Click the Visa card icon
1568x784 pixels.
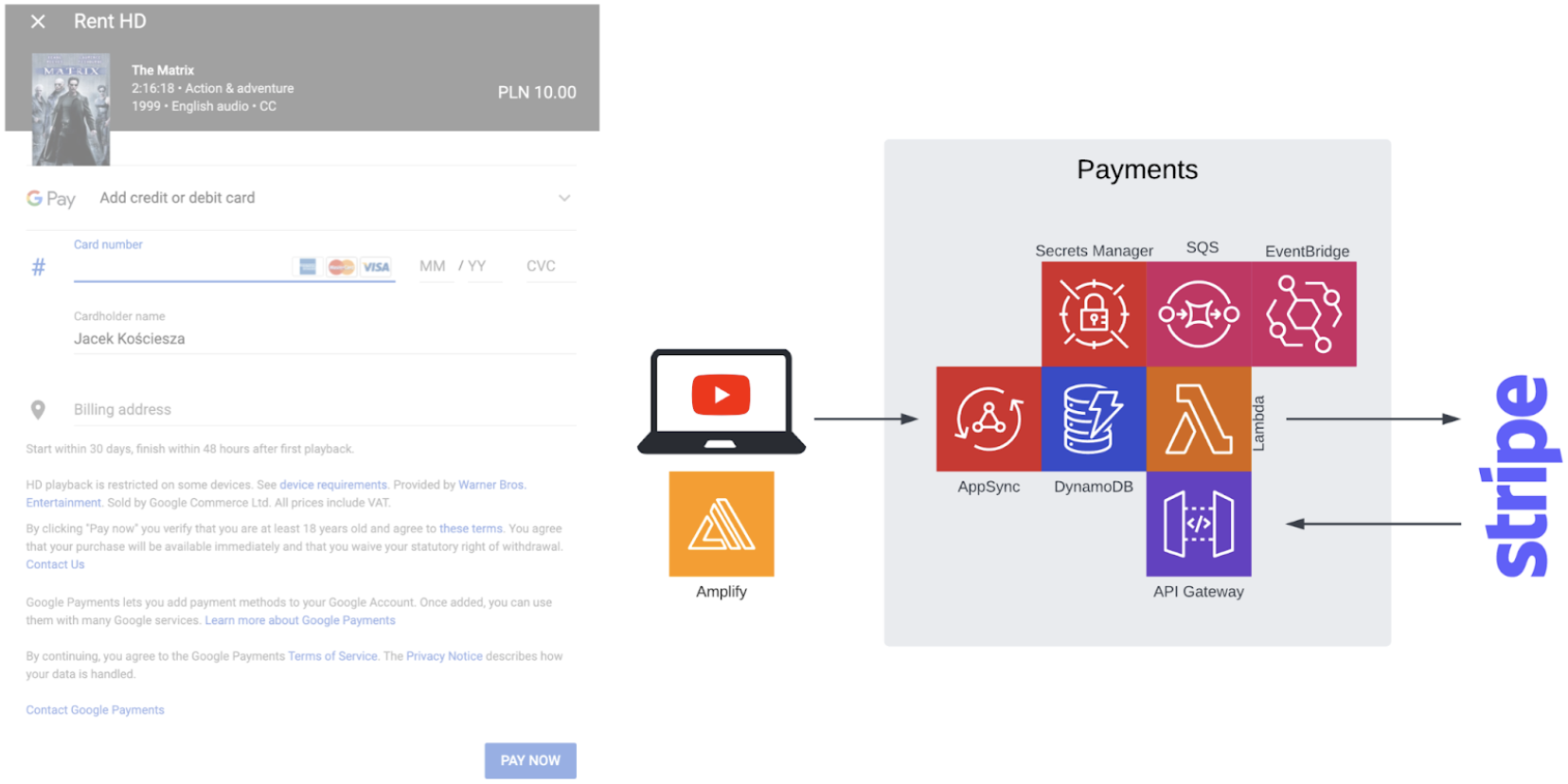point(377,267)
